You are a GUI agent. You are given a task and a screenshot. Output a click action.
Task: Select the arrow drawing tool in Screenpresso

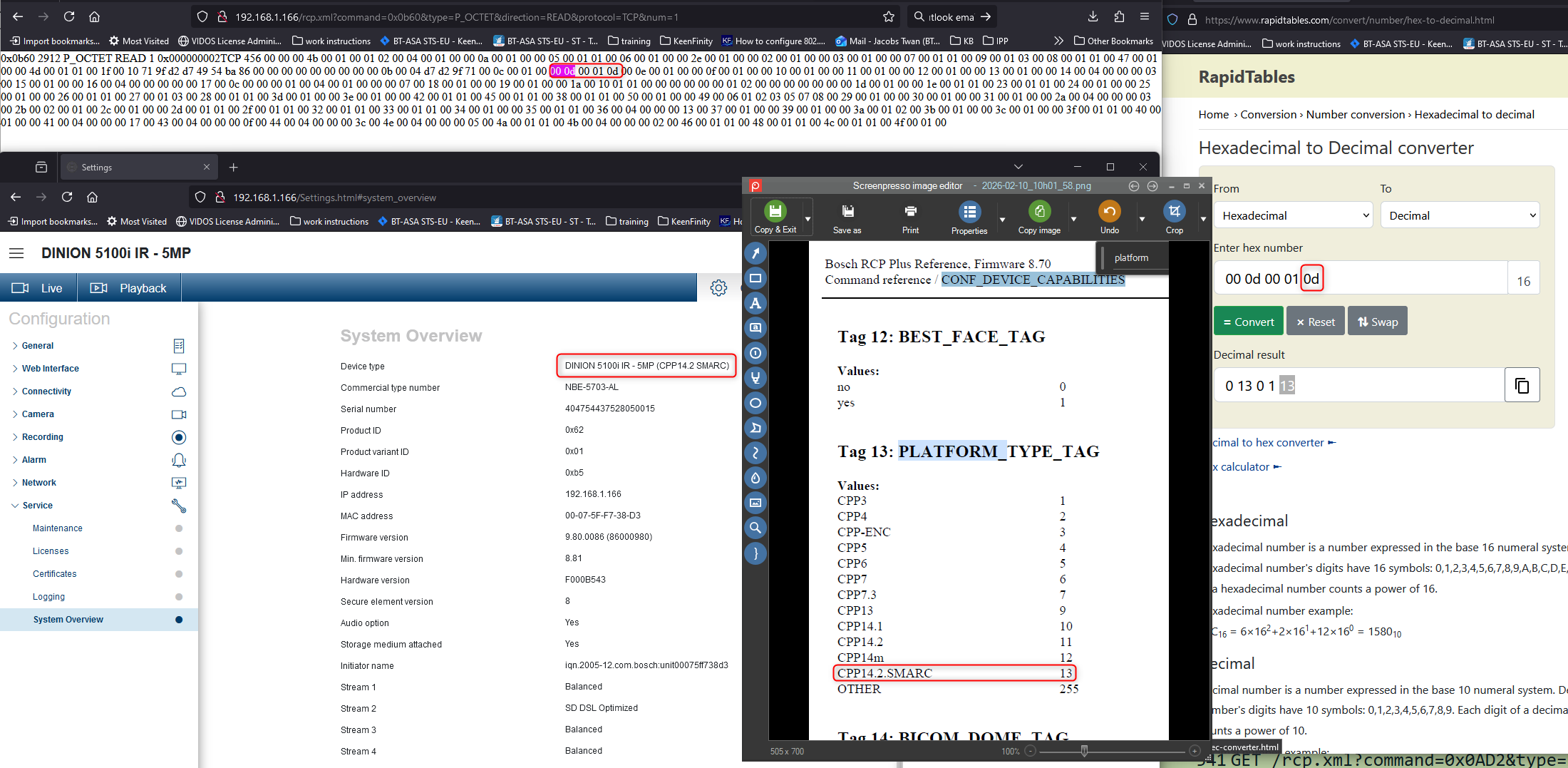pos(755,253)
